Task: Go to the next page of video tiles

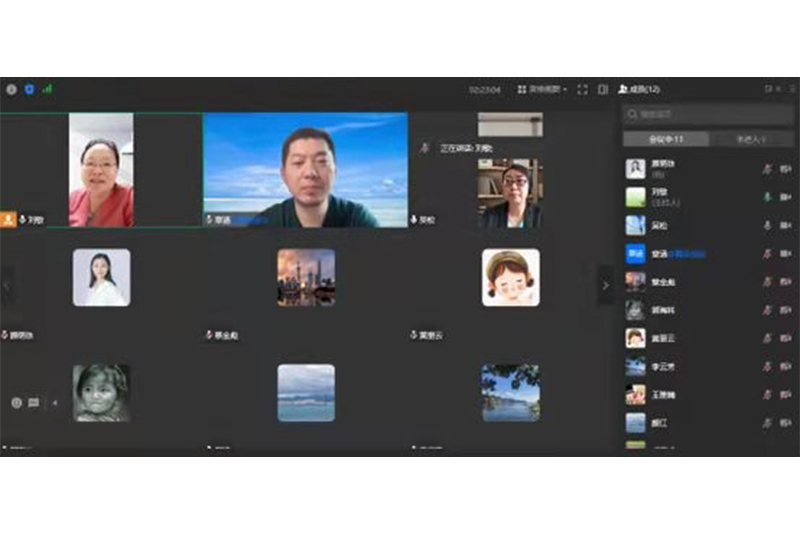Action: click(x=606, y=286)
